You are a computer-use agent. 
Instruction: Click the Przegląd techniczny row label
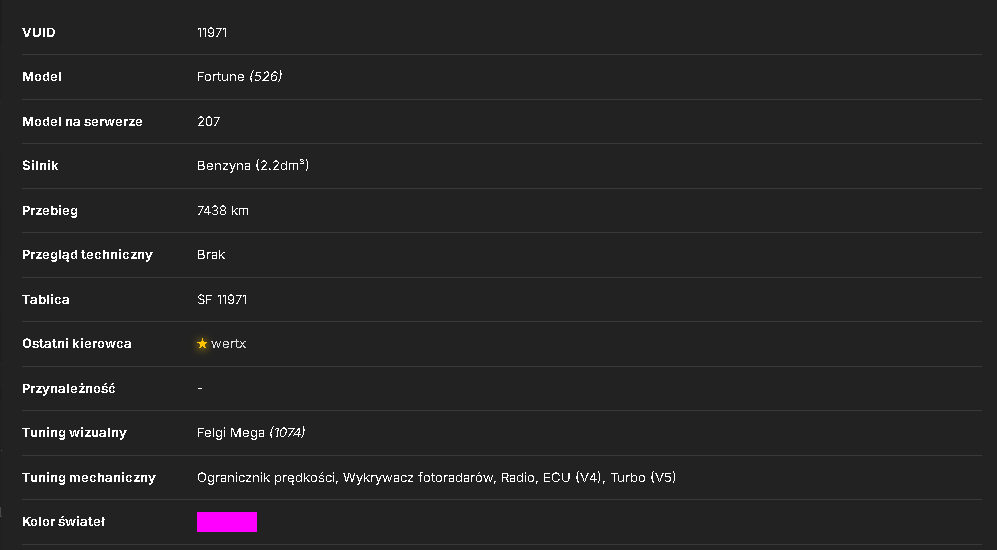pos(88,255)
